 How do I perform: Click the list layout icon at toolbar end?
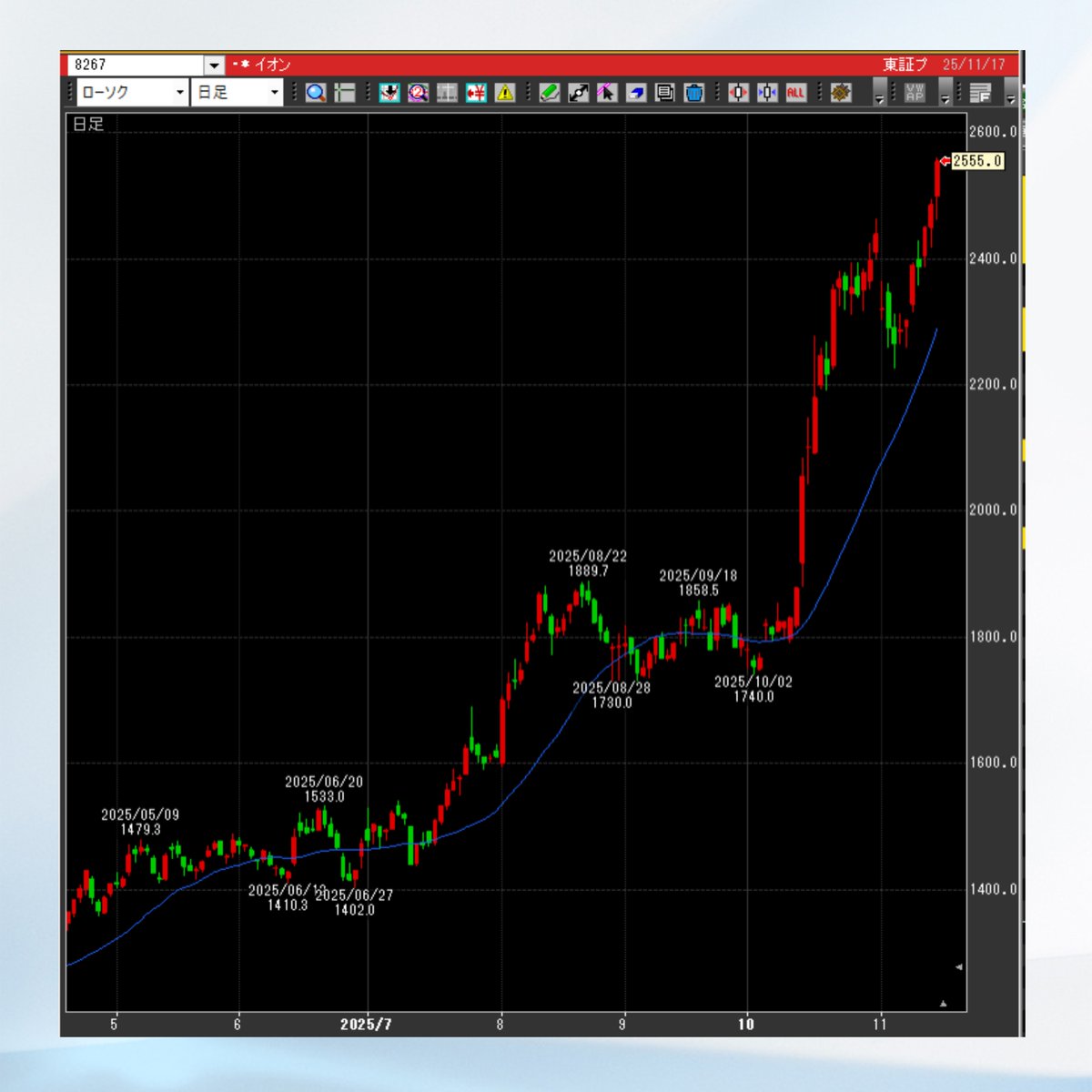[980, 92]
